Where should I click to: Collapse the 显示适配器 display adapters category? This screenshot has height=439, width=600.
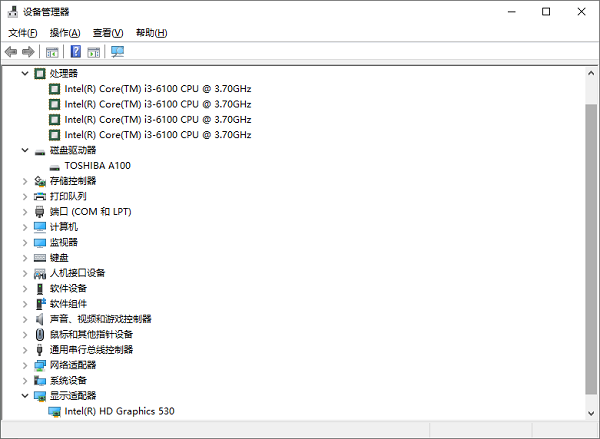tap(25, 396)
